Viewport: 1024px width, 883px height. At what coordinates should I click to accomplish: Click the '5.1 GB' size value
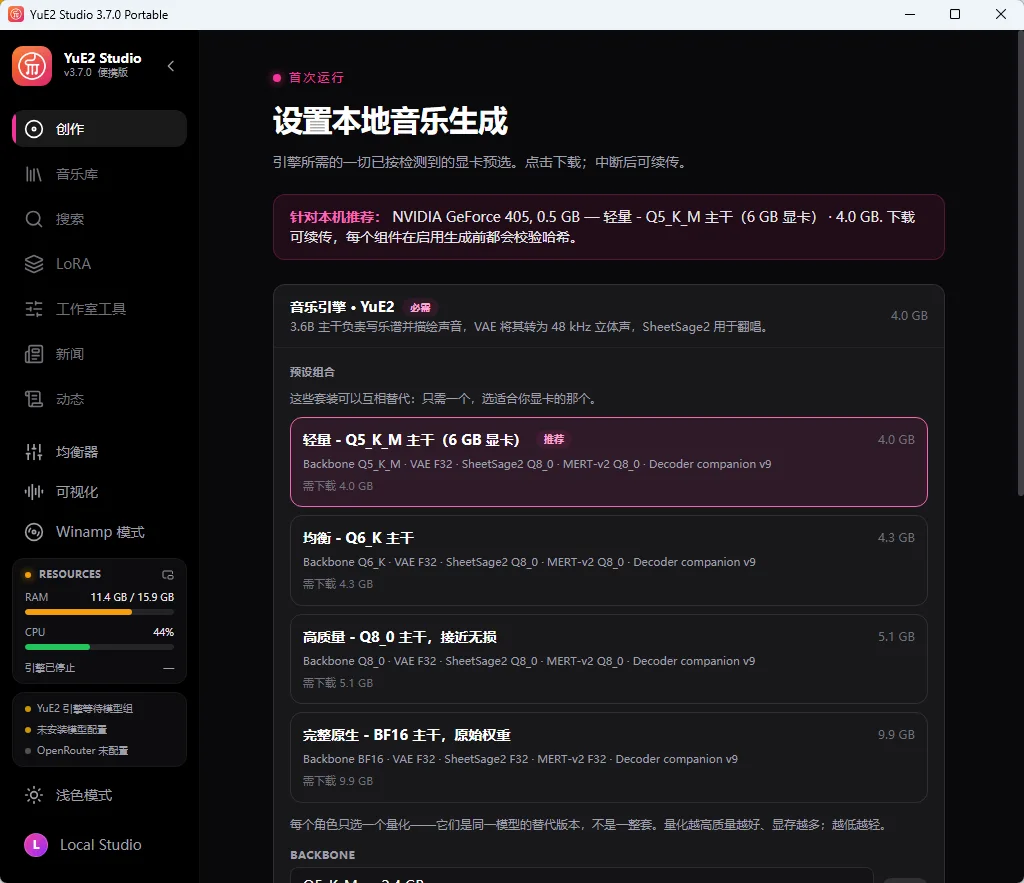(896, 637)
